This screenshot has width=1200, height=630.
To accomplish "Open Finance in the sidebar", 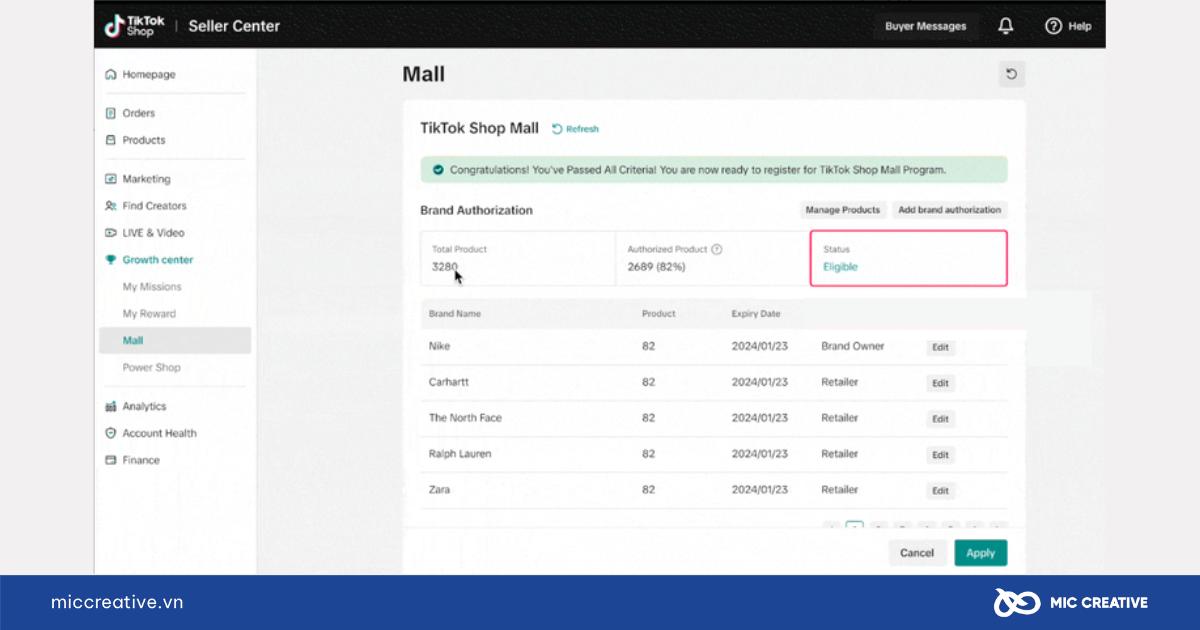I will coord(141,460).
